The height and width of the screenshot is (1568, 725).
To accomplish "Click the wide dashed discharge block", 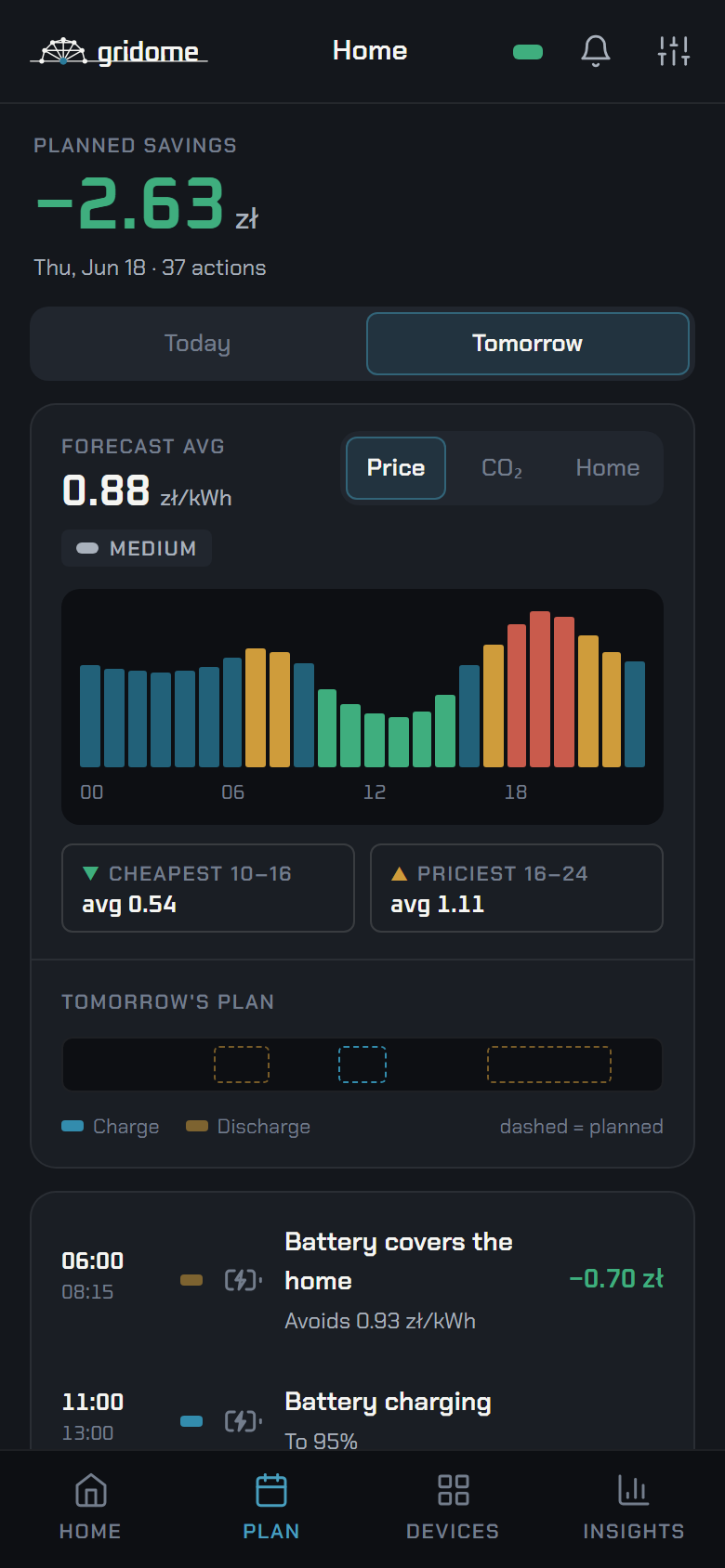I will [x=549, y=1065].
